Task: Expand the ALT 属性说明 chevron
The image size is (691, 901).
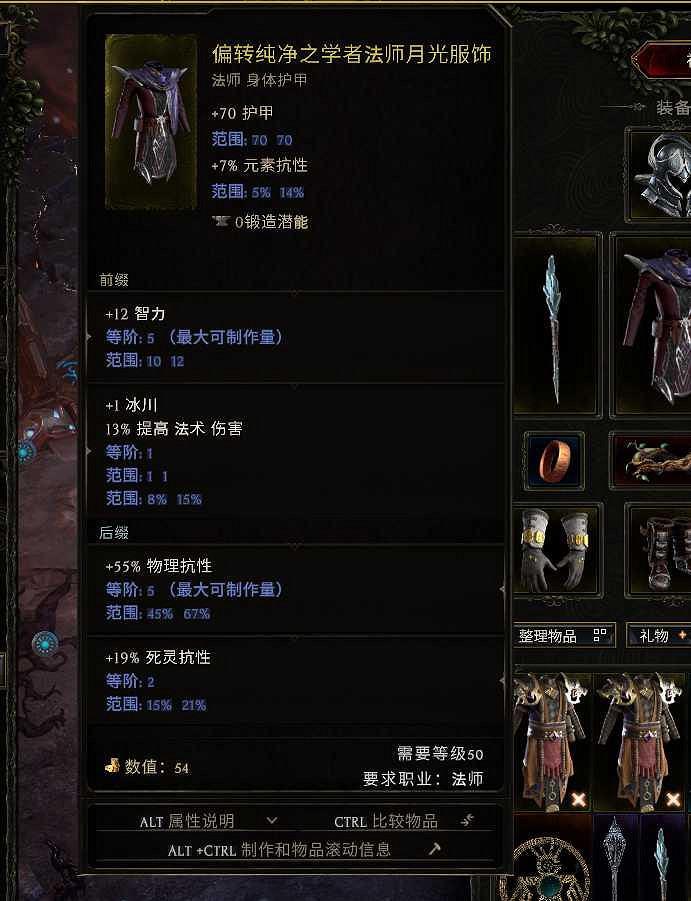Action: (272, 821)
